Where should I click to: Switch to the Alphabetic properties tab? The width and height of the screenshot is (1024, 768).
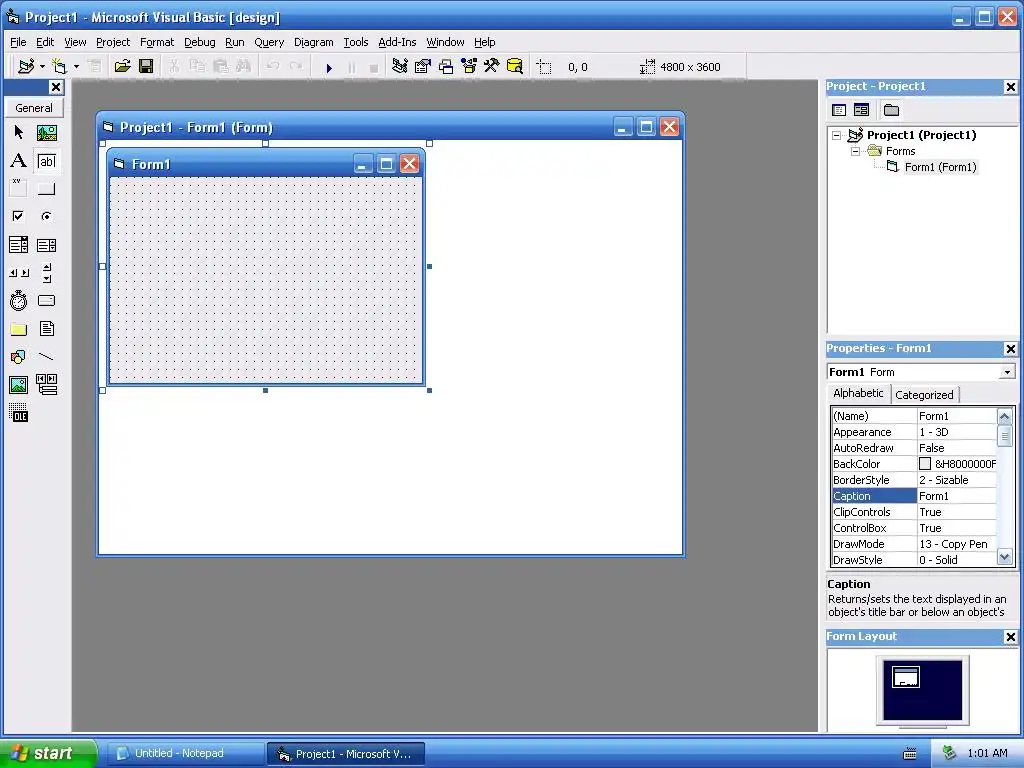click(x=858, y=393)
